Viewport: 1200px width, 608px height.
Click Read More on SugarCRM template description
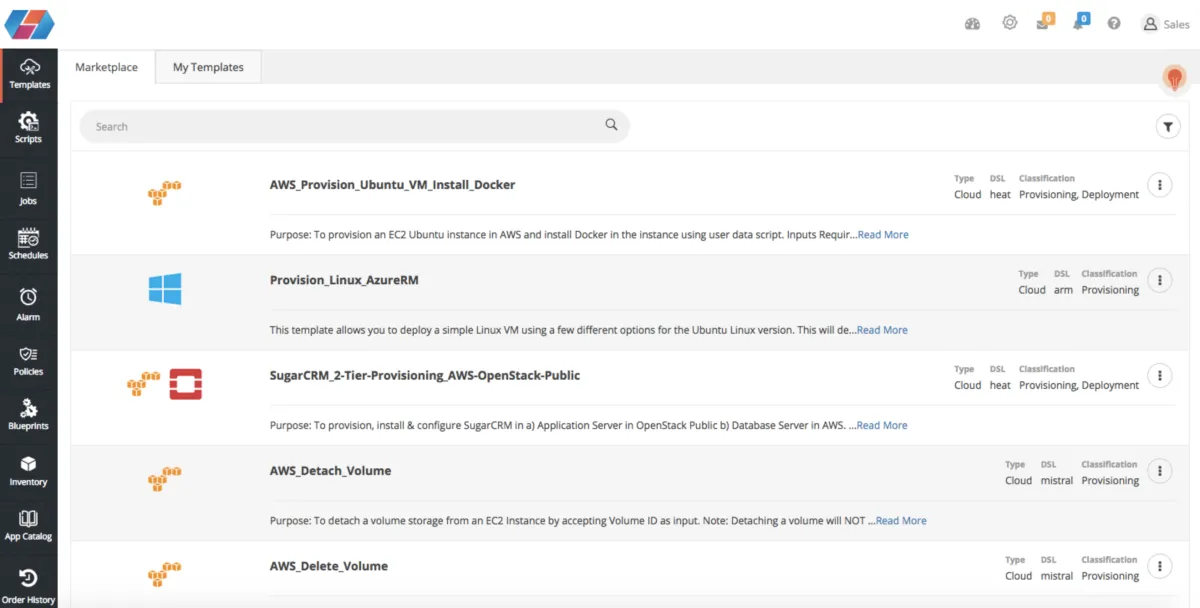(882, 425)
